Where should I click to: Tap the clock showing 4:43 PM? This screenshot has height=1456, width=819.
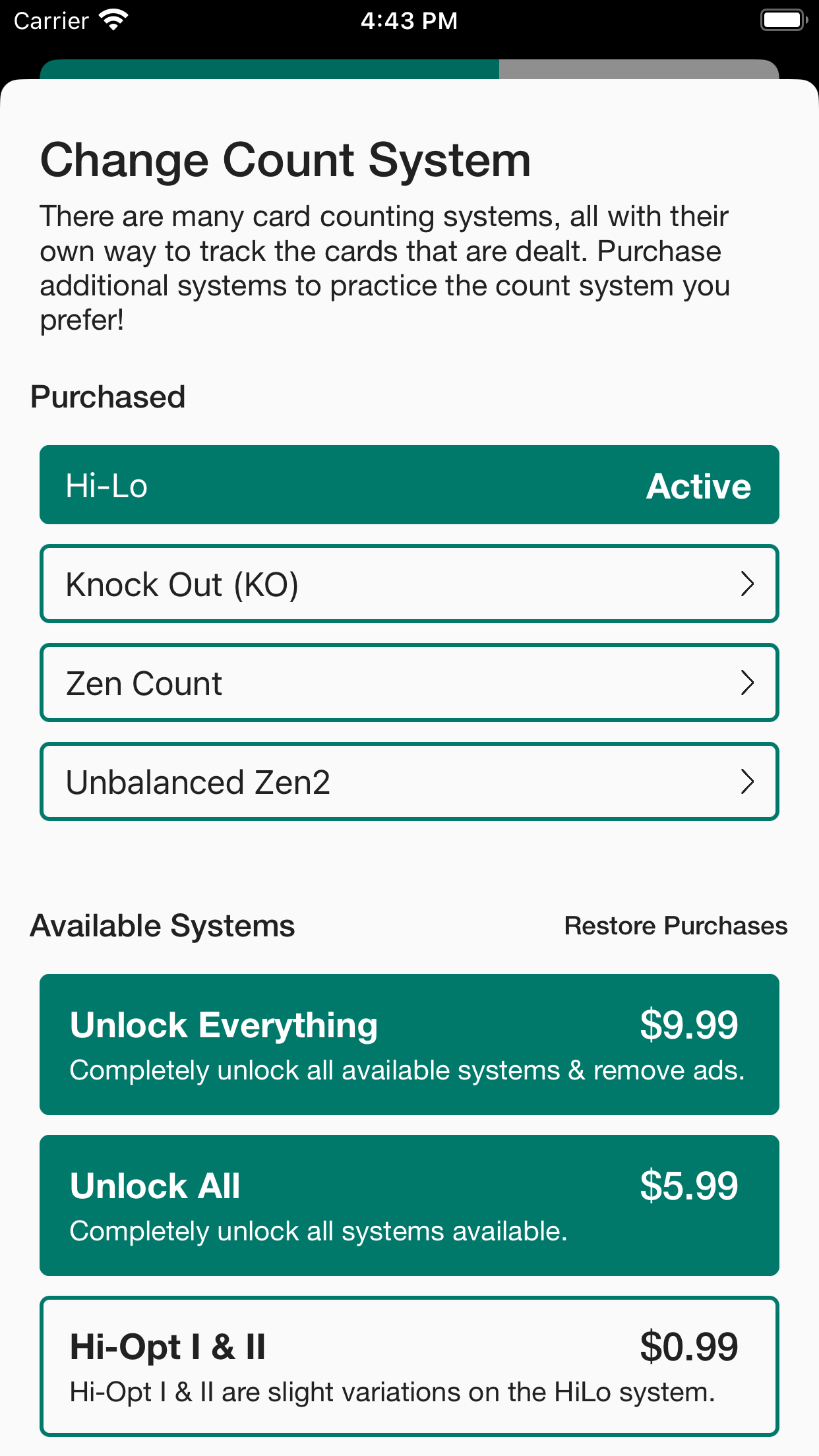(409, 20)
